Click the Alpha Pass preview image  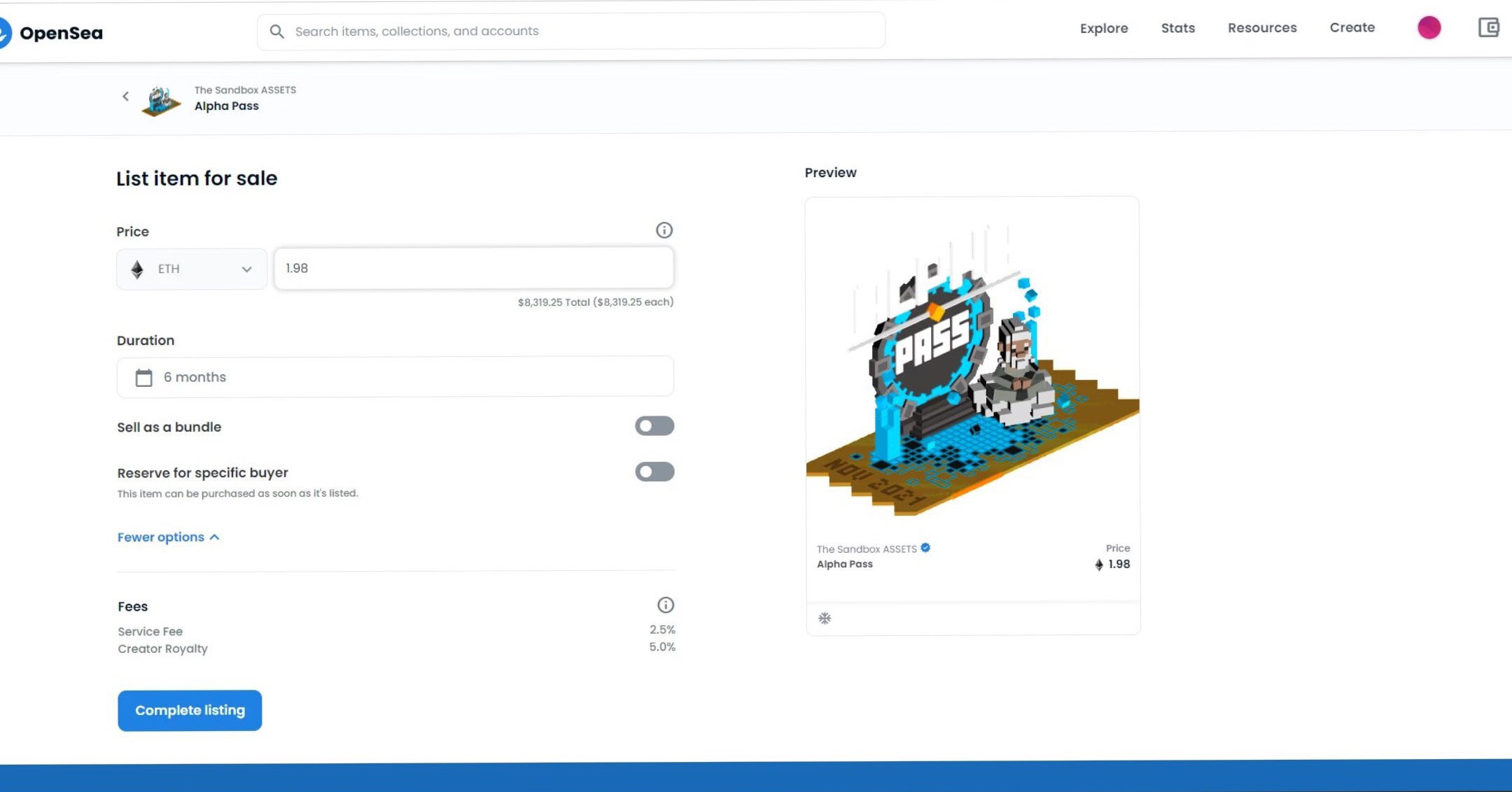[x=973, y=369]
